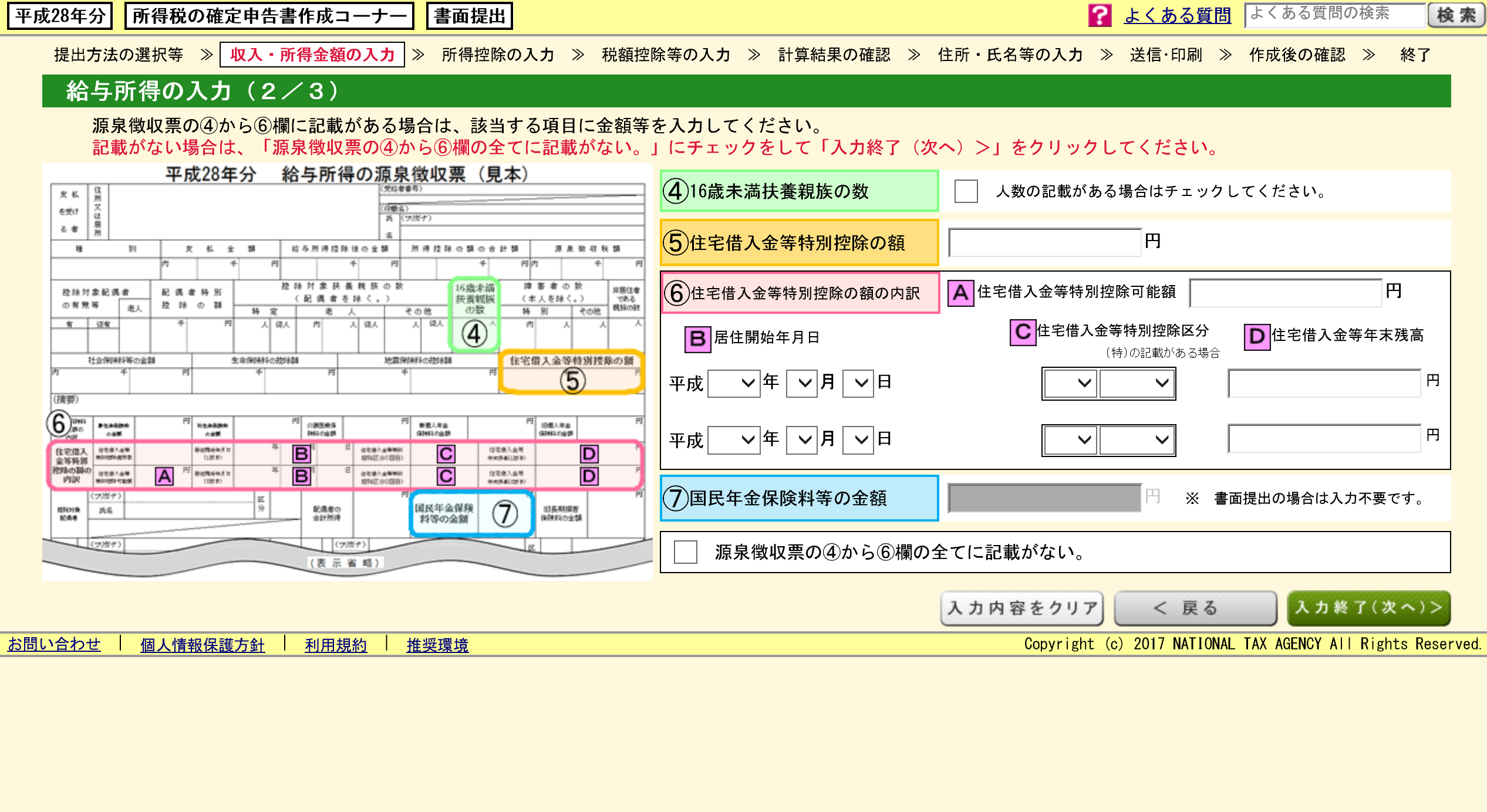The image size is (1487, 812).
Task: Click the magenta B marker beside 居住開始年月日
Action: 697,339
